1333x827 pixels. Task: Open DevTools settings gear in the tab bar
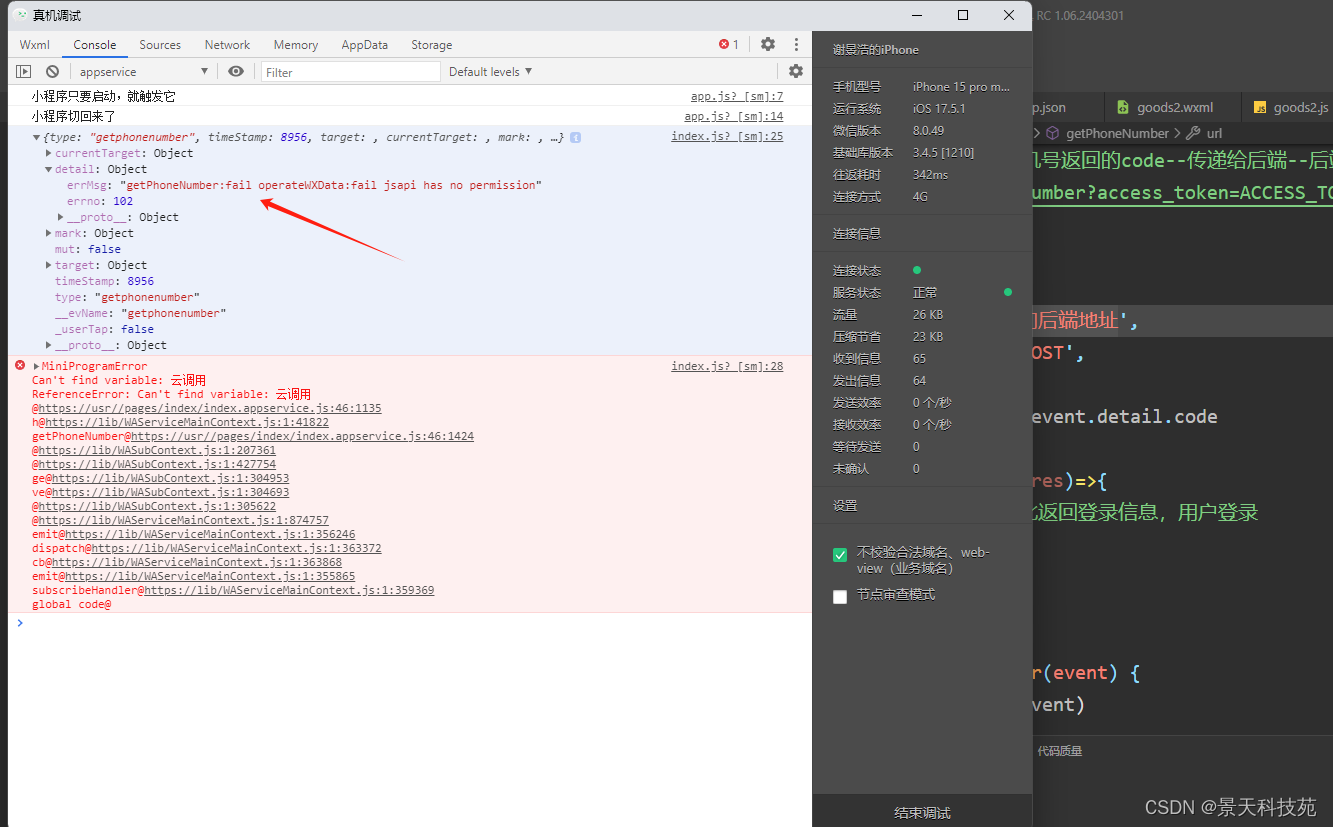point(768,44)
